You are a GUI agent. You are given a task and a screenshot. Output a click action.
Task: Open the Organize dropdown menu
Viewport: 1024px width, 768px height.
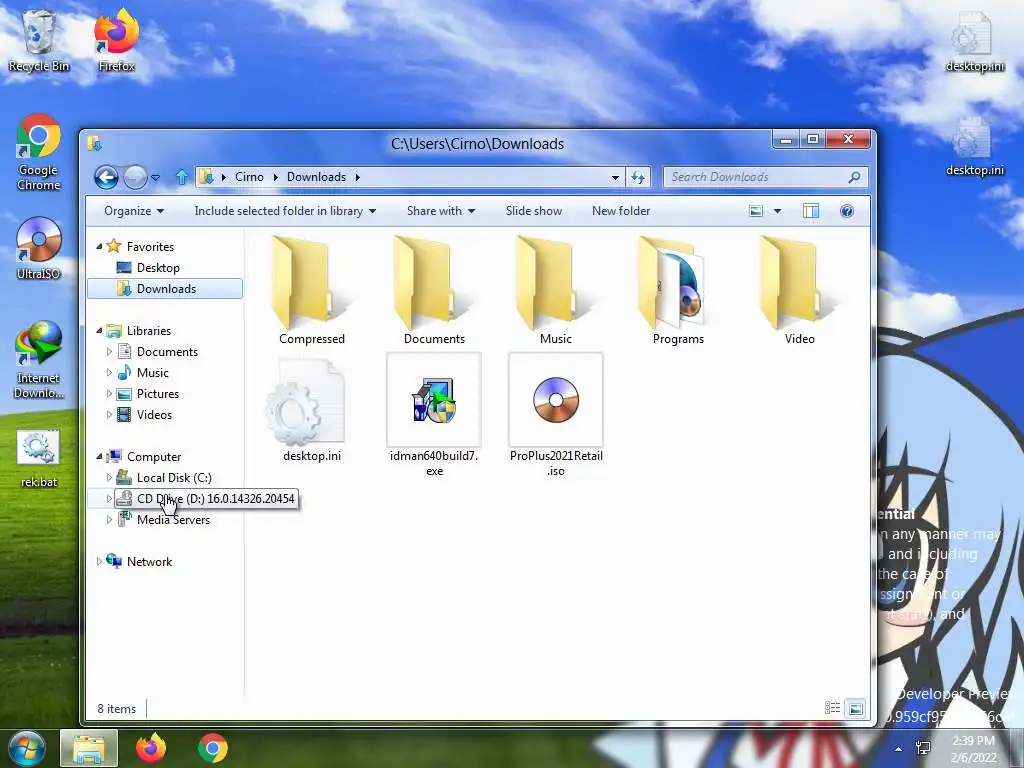click(x=134, y=211)
